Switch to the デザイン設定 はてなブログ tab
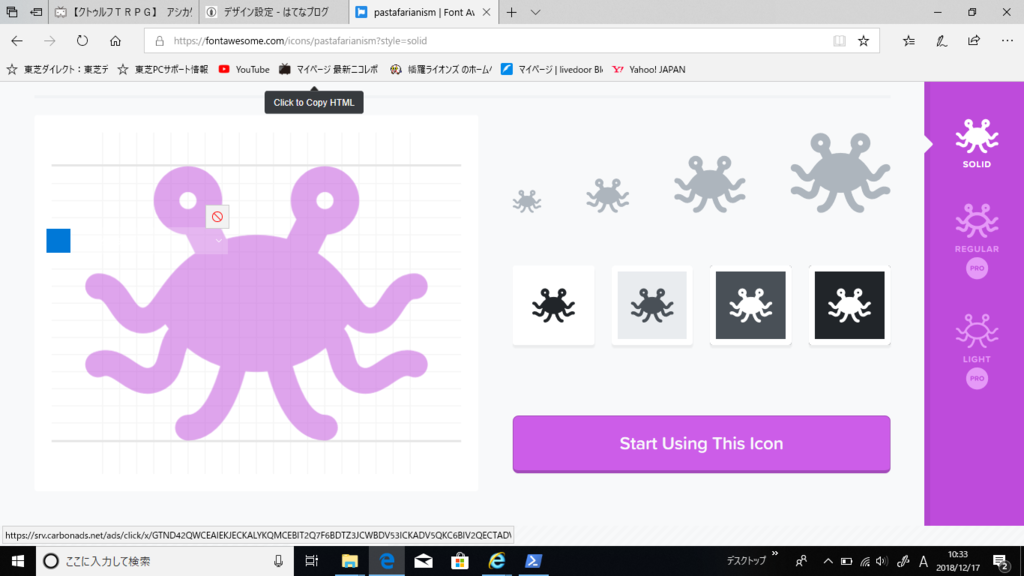1024x576 pixels. [x=274, y=12]
